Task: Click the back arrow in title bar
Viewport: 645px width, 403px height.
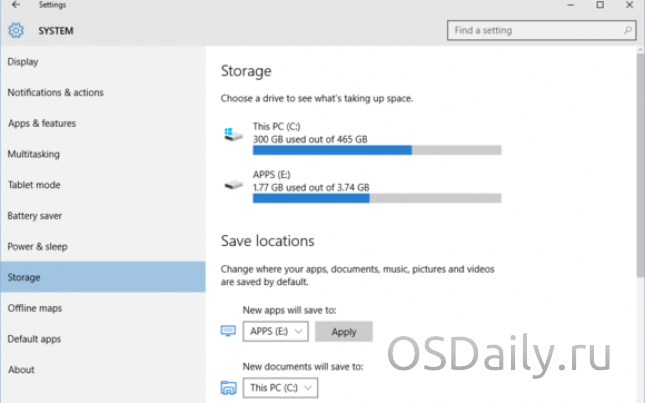Action: click(14, 5)
